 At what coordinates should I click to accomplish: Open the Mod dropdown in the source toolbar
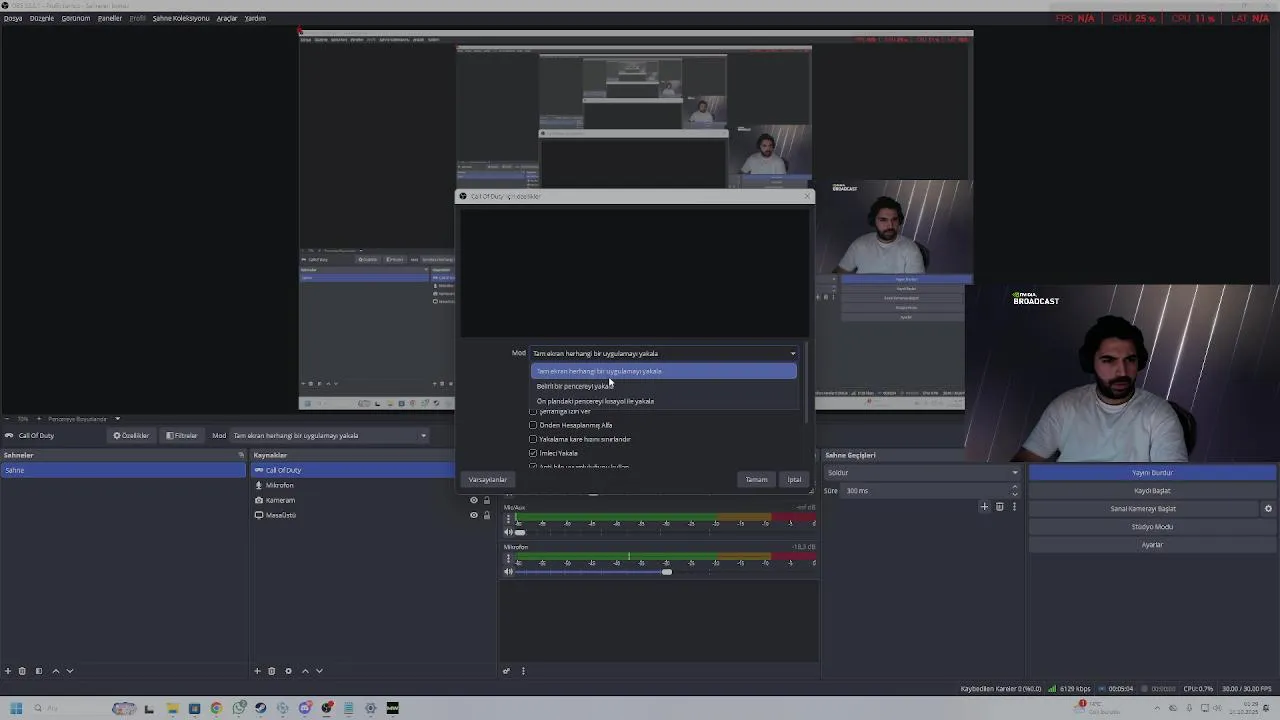(329, 435)
